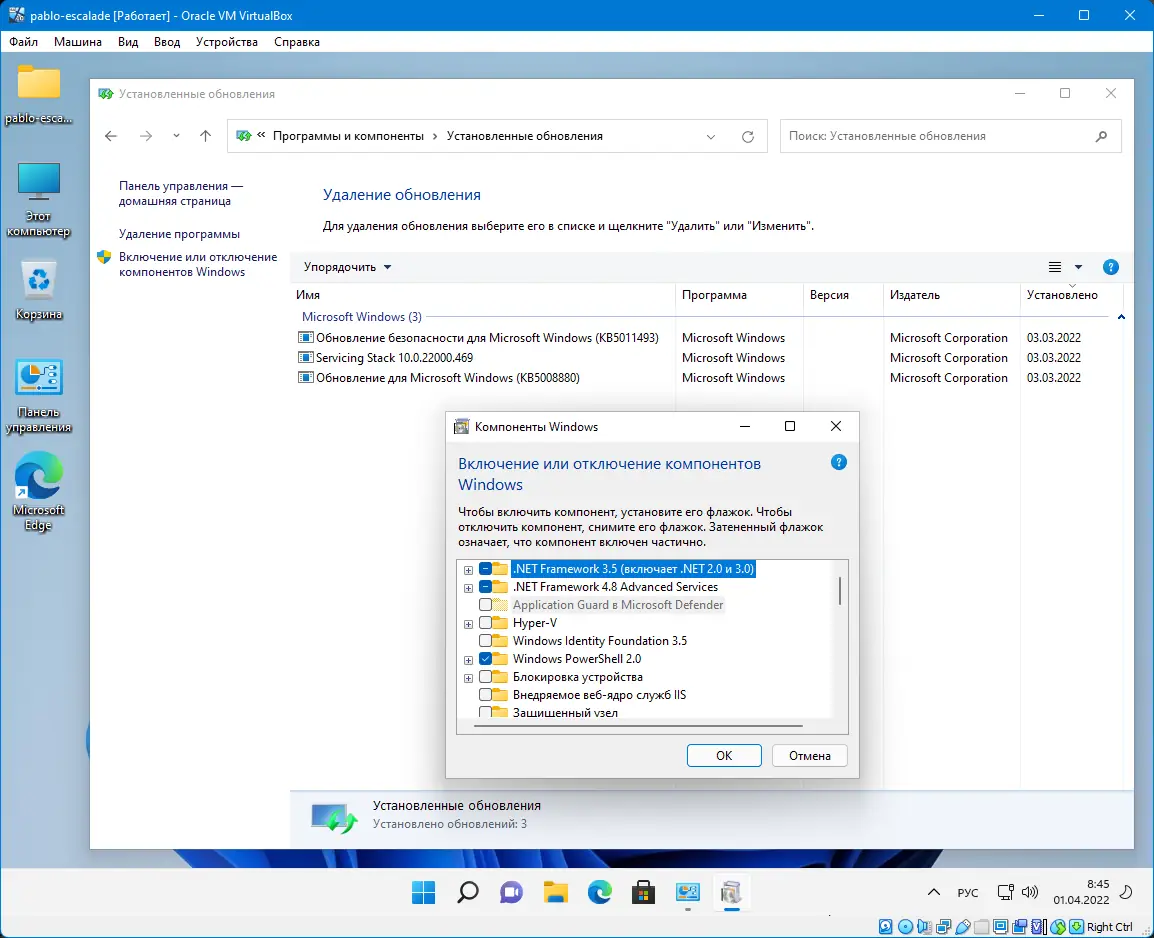Open VirtualBox 'Справка' menu
Screen dimensions: 1154x938
(x=297, y=42)
